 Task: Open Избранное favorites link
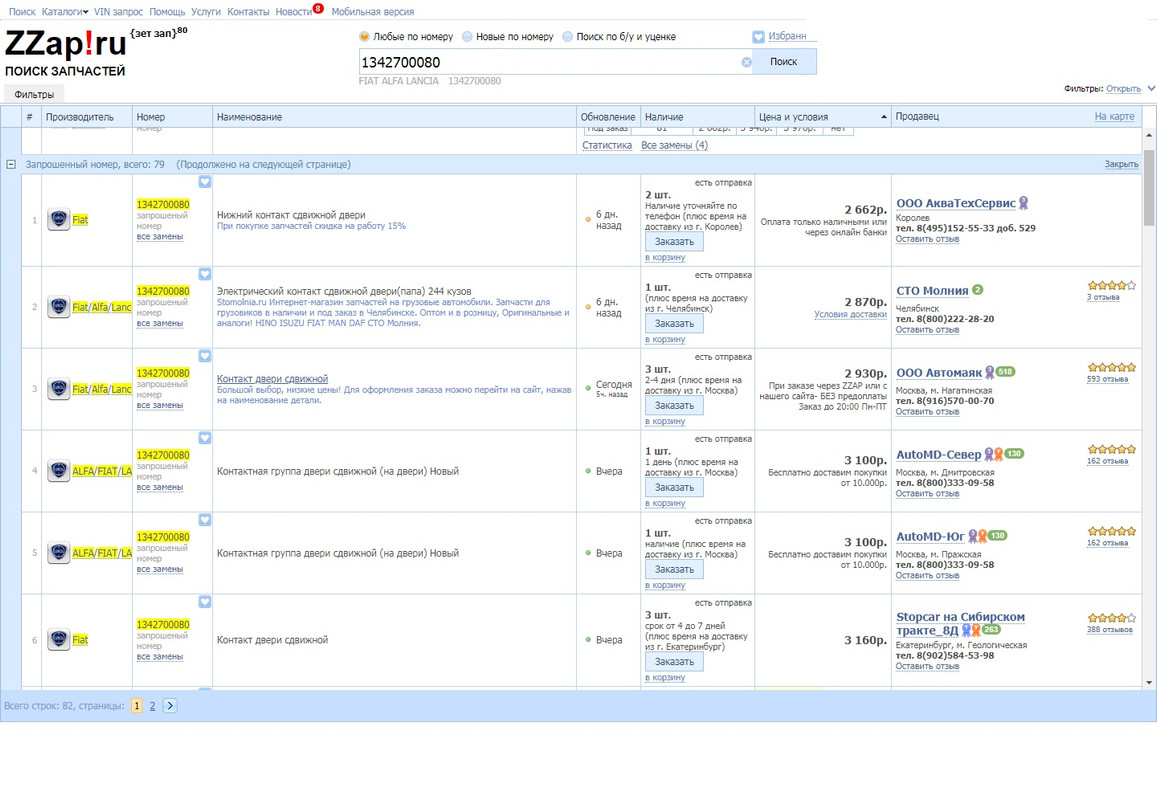tap(787, 35)
